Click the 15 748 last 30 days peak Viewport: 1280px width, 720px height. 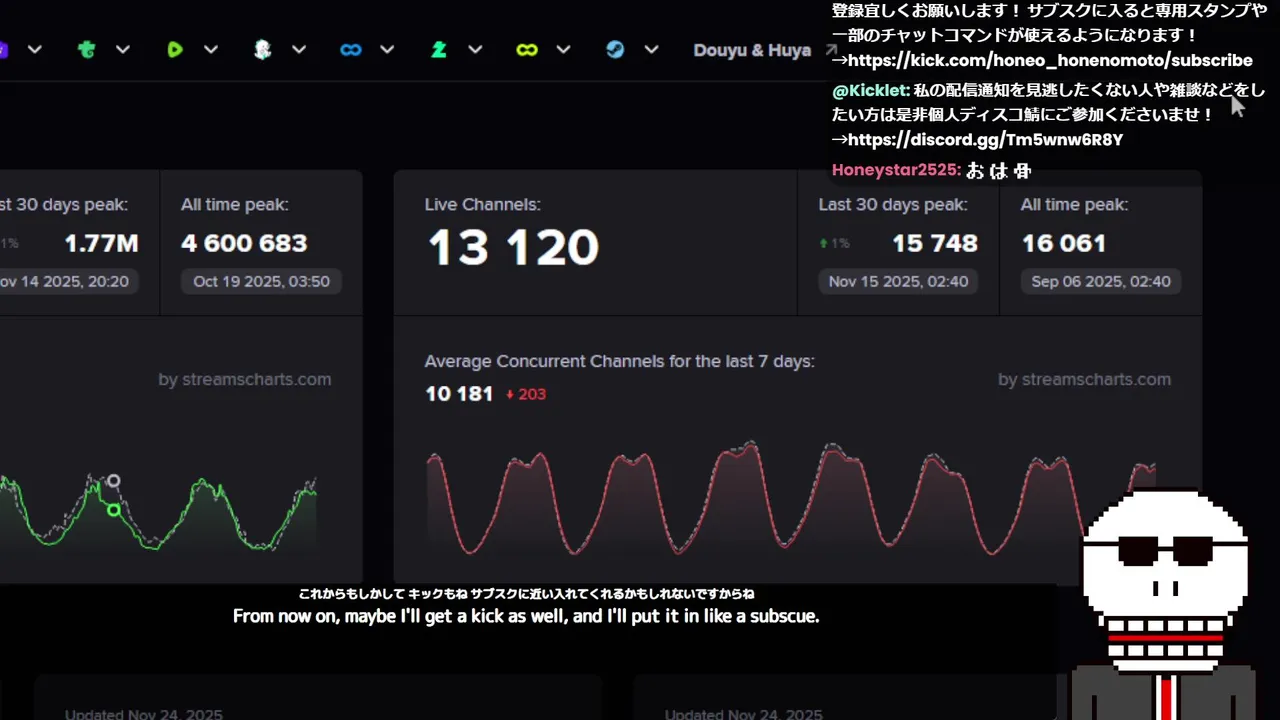(935, 243)
